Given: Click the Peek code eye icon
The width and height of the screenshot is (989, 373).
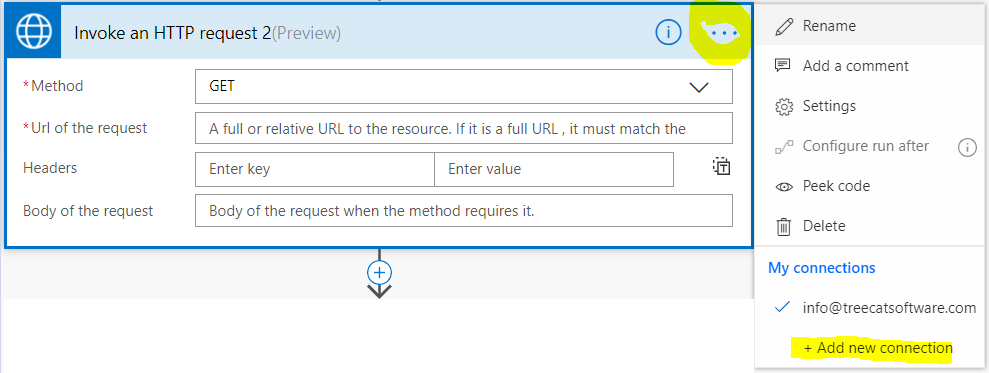Looking at the screenshot, I should click(783, 187).
